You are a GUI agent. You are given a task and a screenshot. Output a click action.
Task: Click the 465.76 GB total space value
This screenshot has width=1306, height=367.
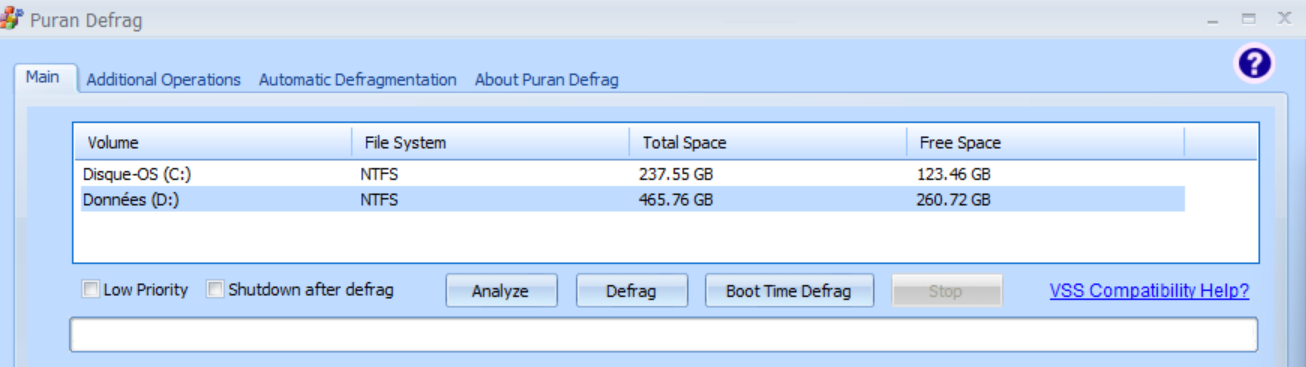[676, 199]
